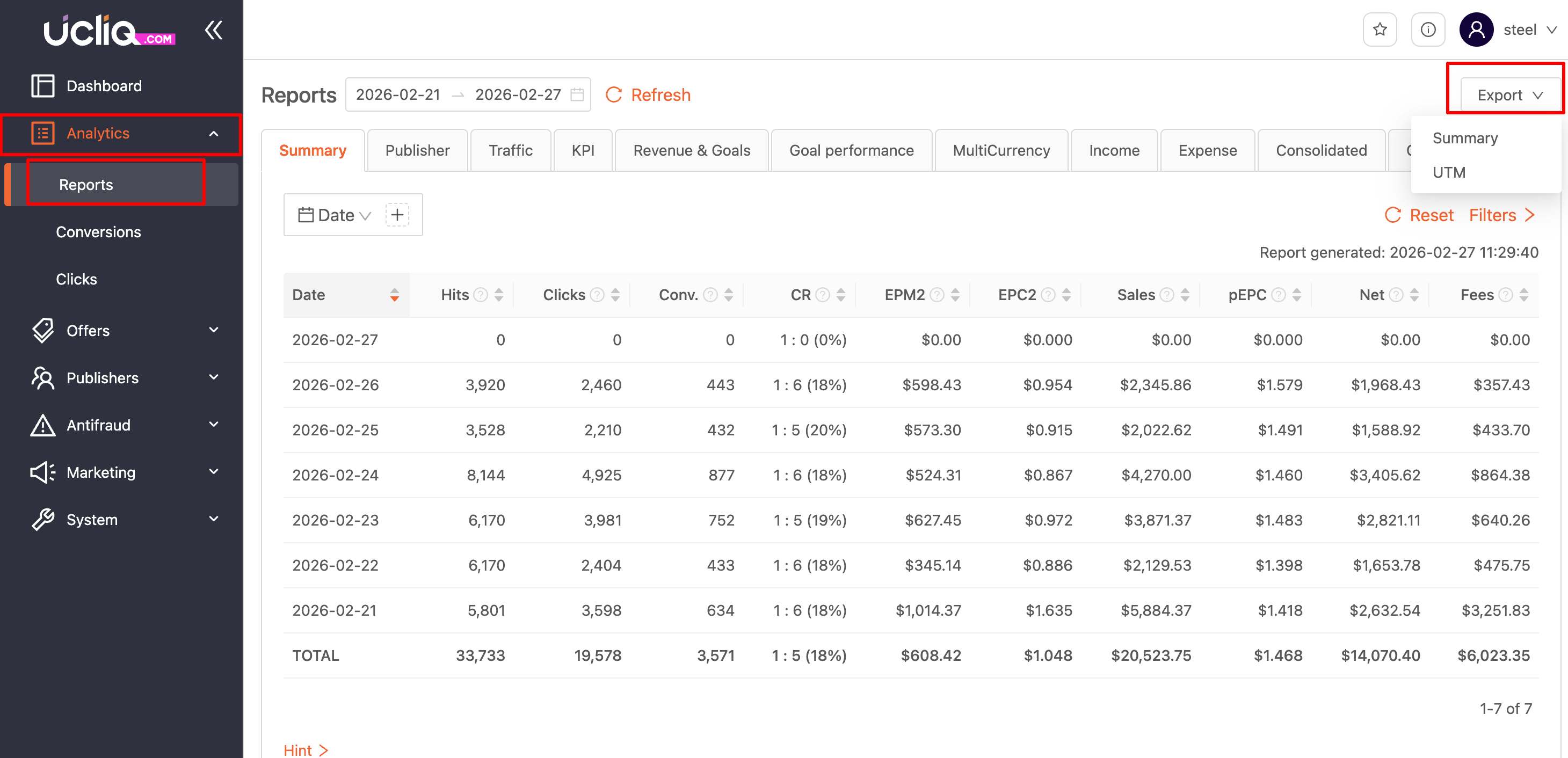Screen dimensions: 1568x758
Task: Toggle sort arrows on Clicks column
Action: pos(615,295)
